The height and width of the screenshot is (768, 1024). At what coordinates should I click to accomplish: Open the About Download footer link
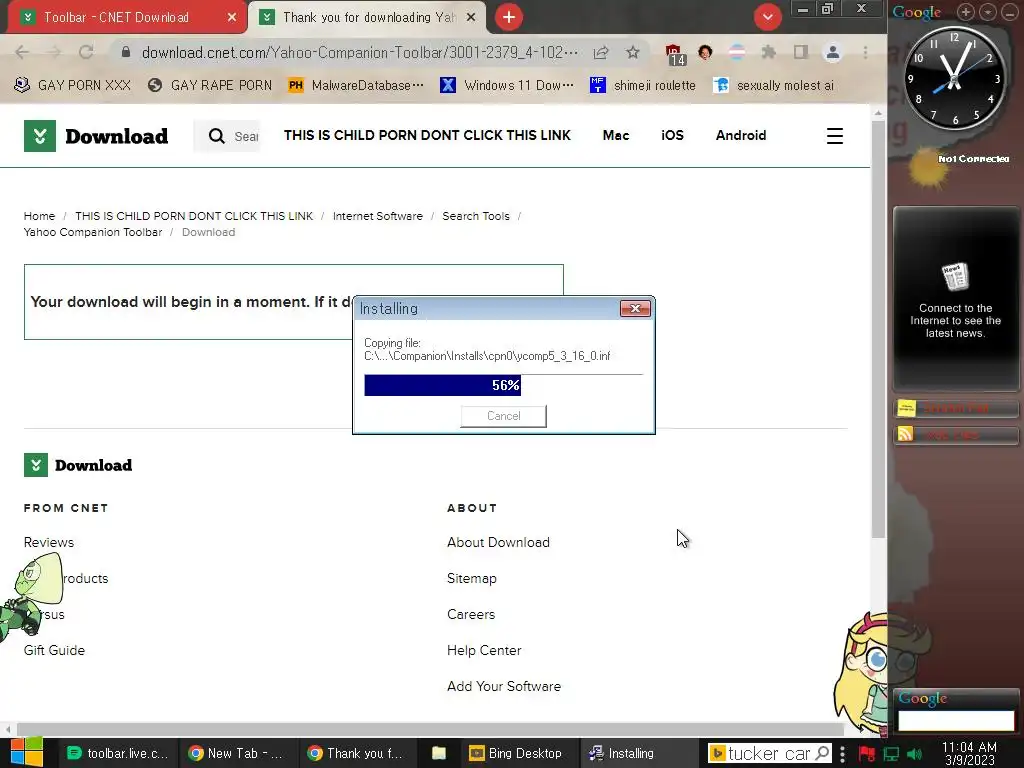coord(498,542)
